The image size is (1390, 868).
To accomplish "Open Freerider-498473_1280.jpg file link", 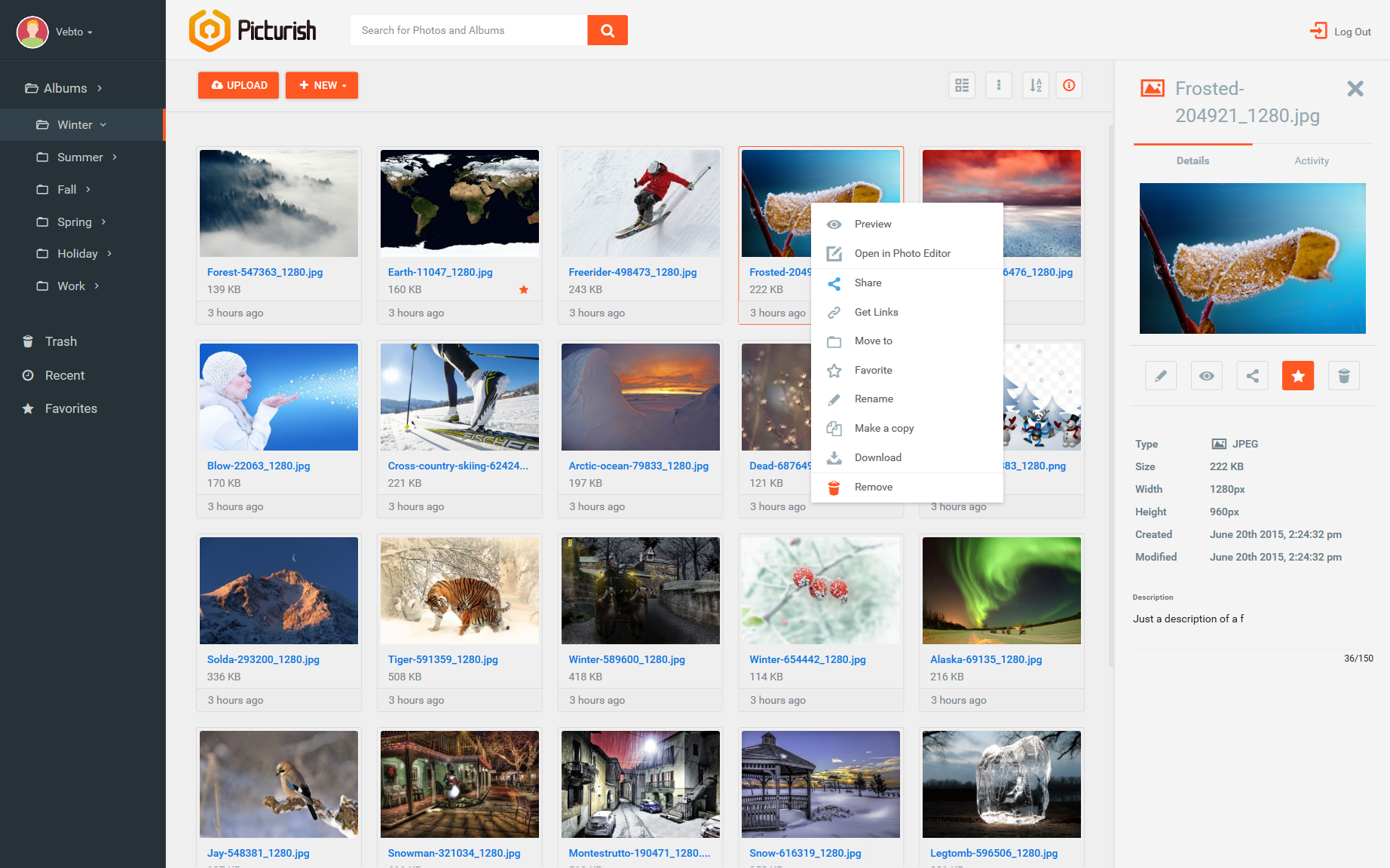I will pyautogui.click(x=632, y=272).
